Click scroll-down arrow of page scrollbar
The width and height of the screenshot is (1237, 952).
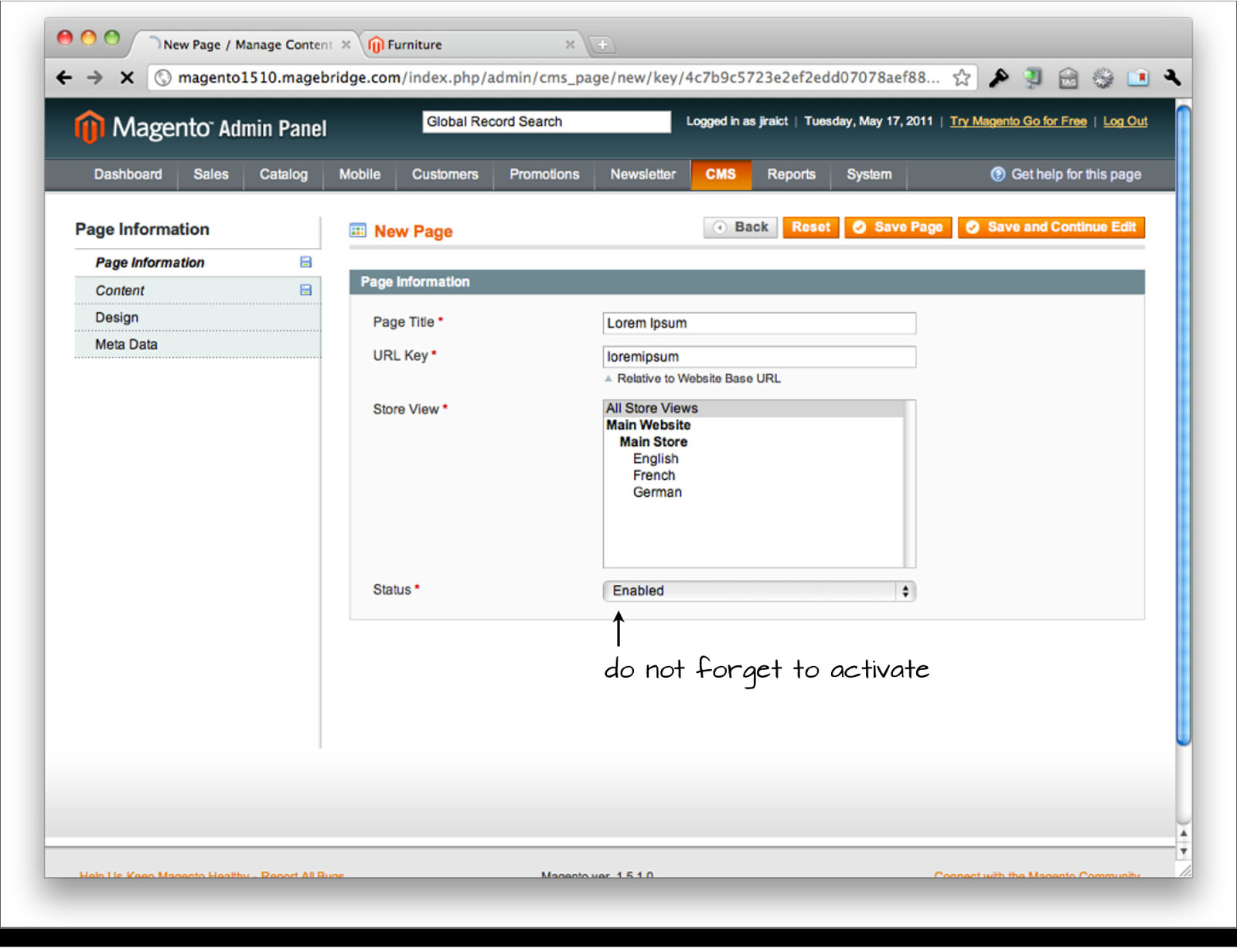[1184, 852]
